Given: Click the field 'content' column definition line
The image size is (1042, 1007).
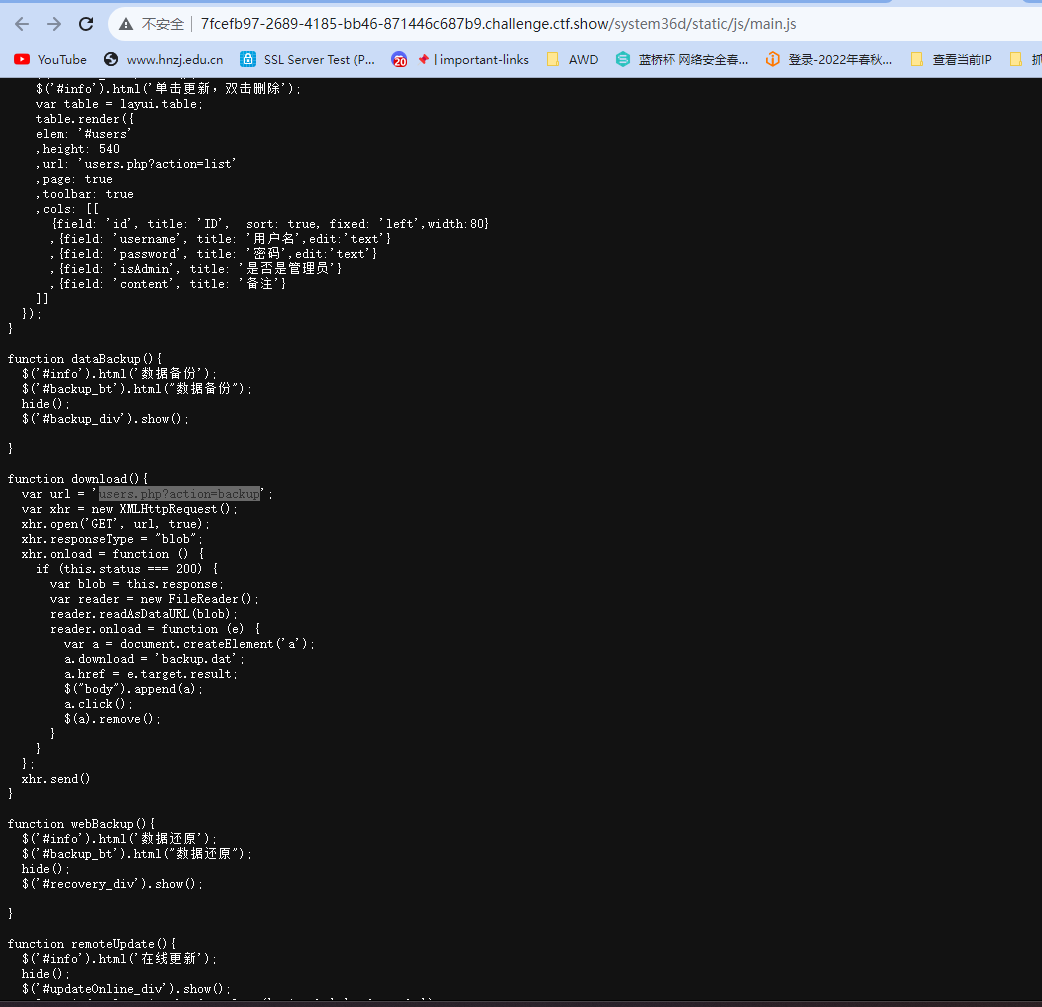Looking at the screenshot, I should point(167,284).
